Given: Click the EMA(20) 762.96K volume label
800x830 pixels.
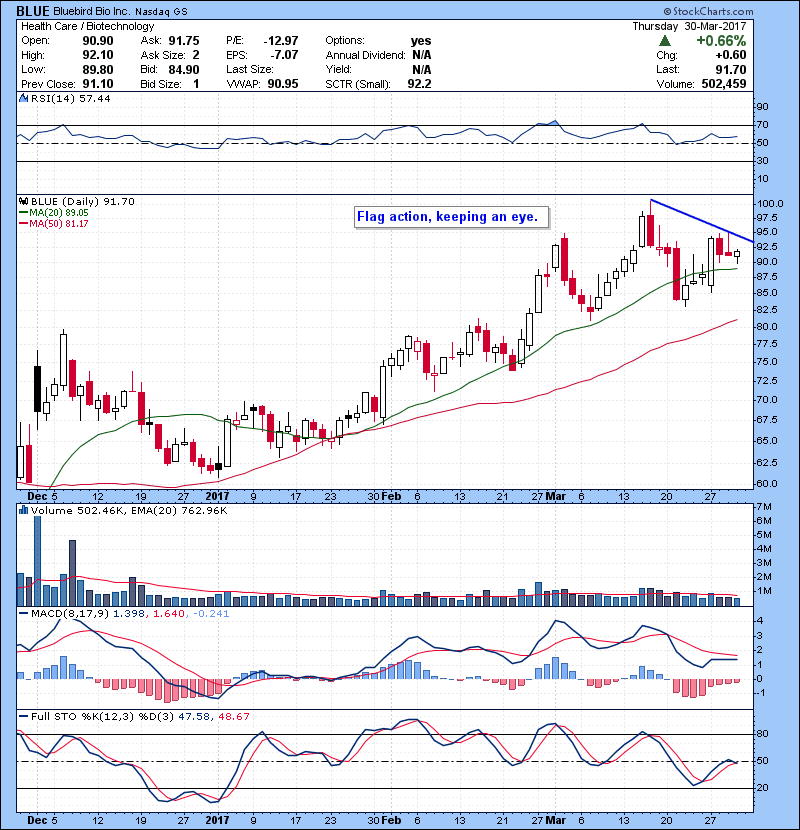Looking at the screenshot, I should pos(178,511).
